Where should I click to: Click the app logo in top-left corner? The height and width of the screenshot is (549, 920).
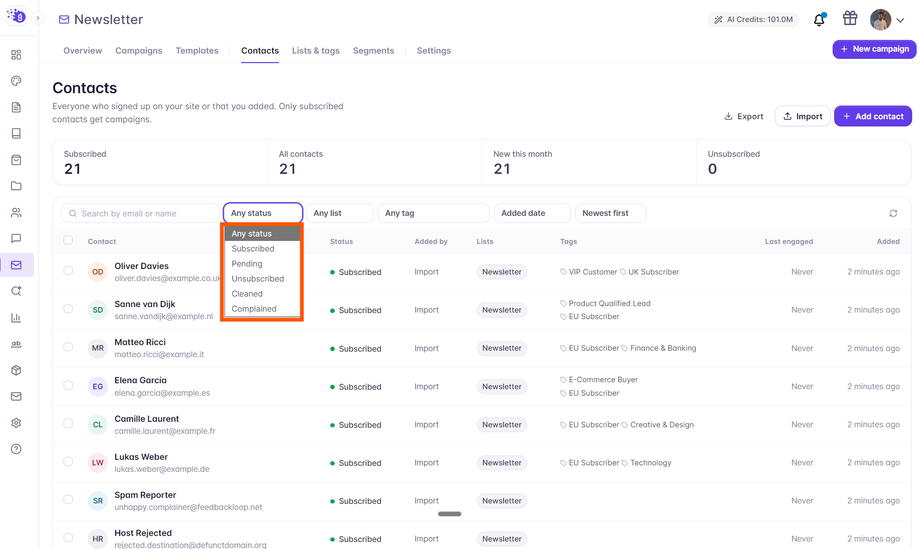coord(16,16)
